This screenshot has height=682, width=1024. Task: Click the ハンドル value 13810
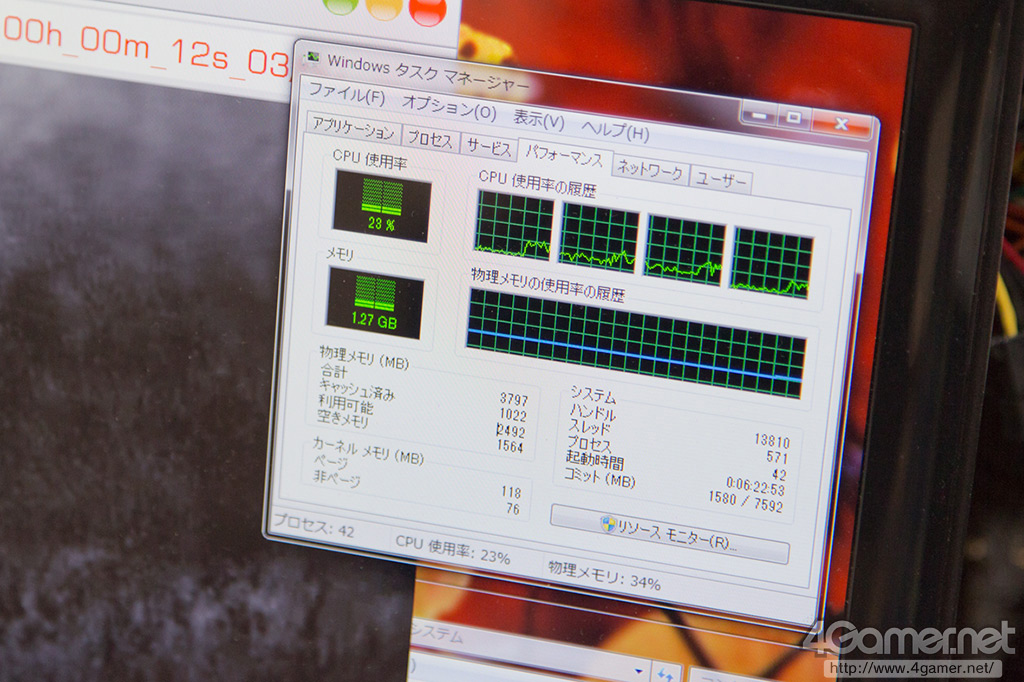click(x=772, y=441)
